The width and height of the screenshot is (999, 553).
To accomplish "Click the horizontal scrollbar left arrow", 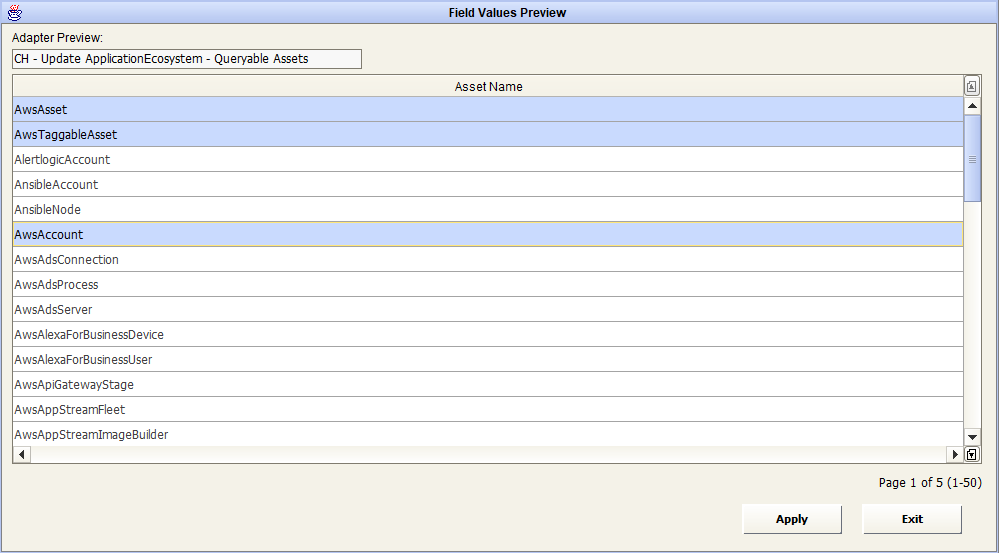I will tap(22, 454).
